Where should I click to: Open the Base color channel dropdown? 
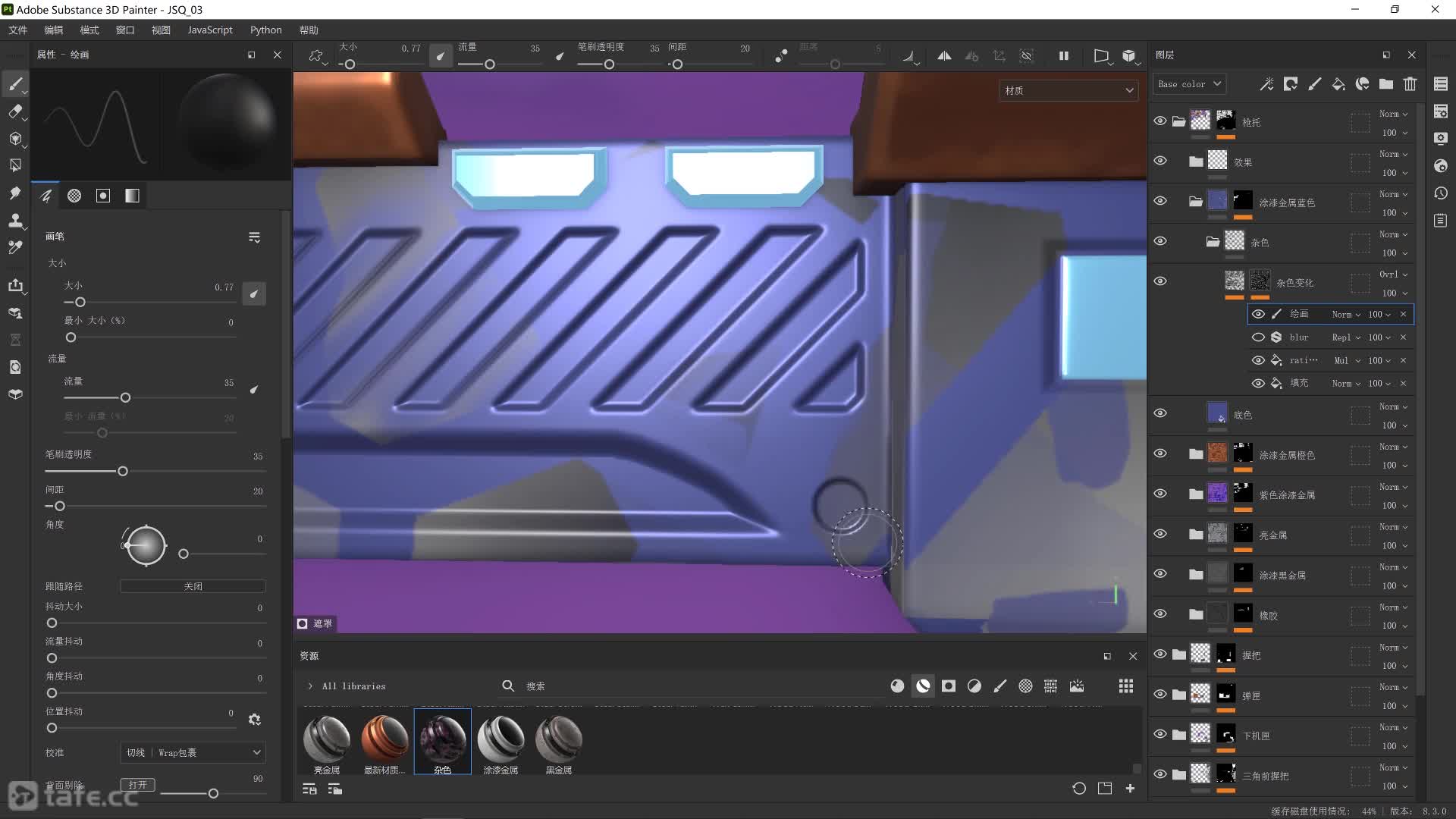pos(1189,84)
